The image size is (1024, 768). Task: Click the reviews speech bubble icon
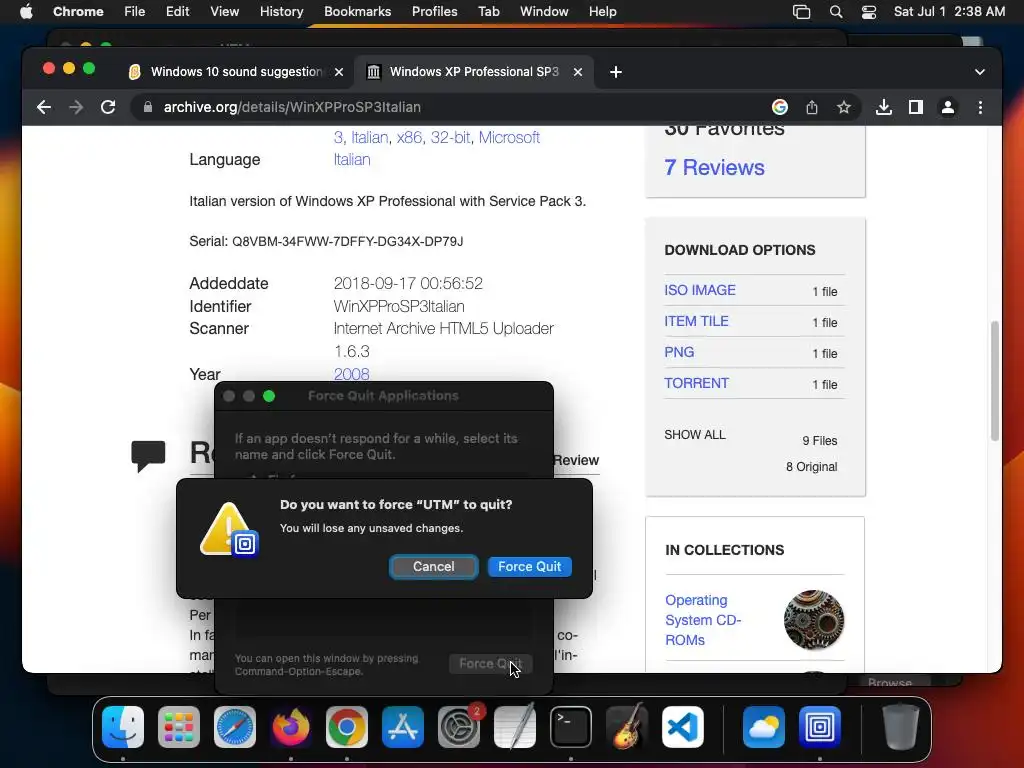click(x=148, y=455)
